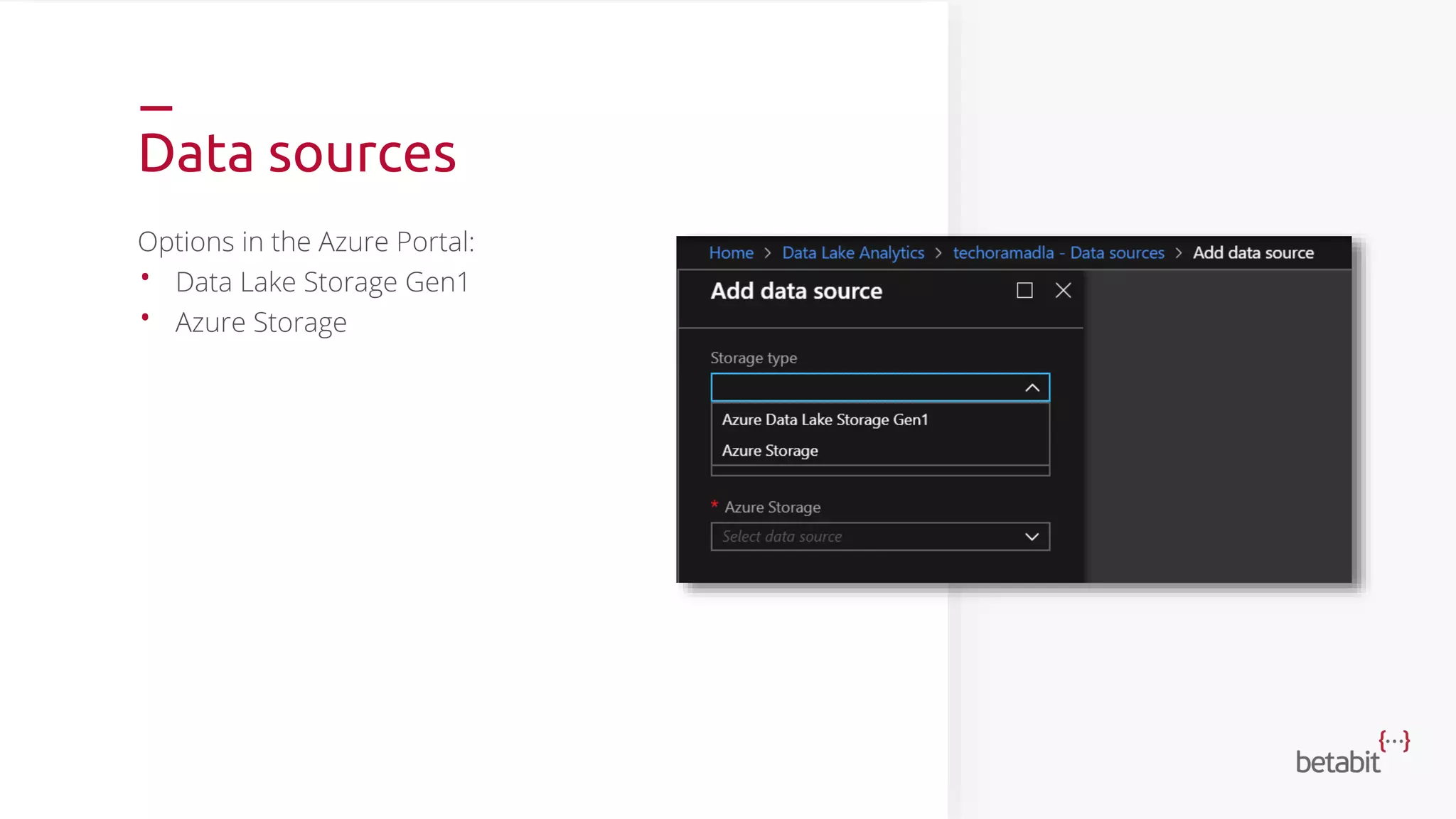Screen dimensions: 1456x819
Task: Open the Select data source dropdown
Action: tap(880, 537)
